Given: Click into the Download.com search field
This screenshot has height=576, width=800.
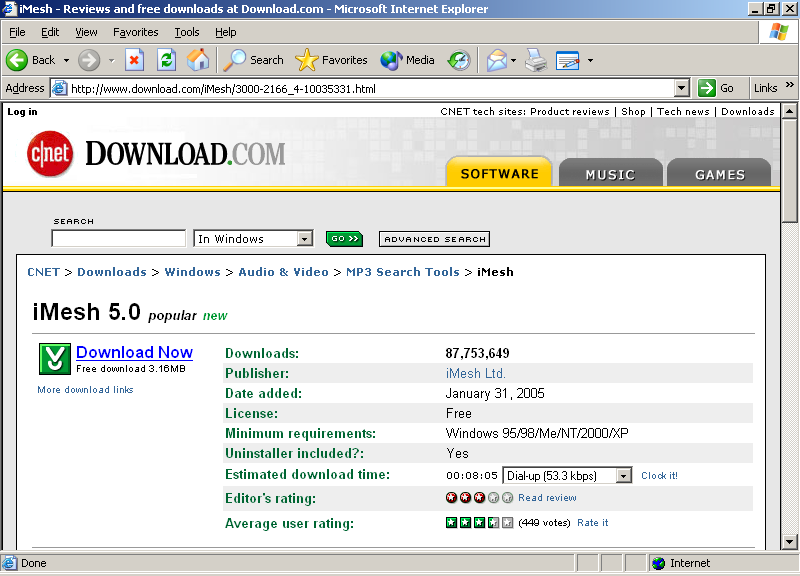Looking at the screenshot, I should [x=118, y=239].
